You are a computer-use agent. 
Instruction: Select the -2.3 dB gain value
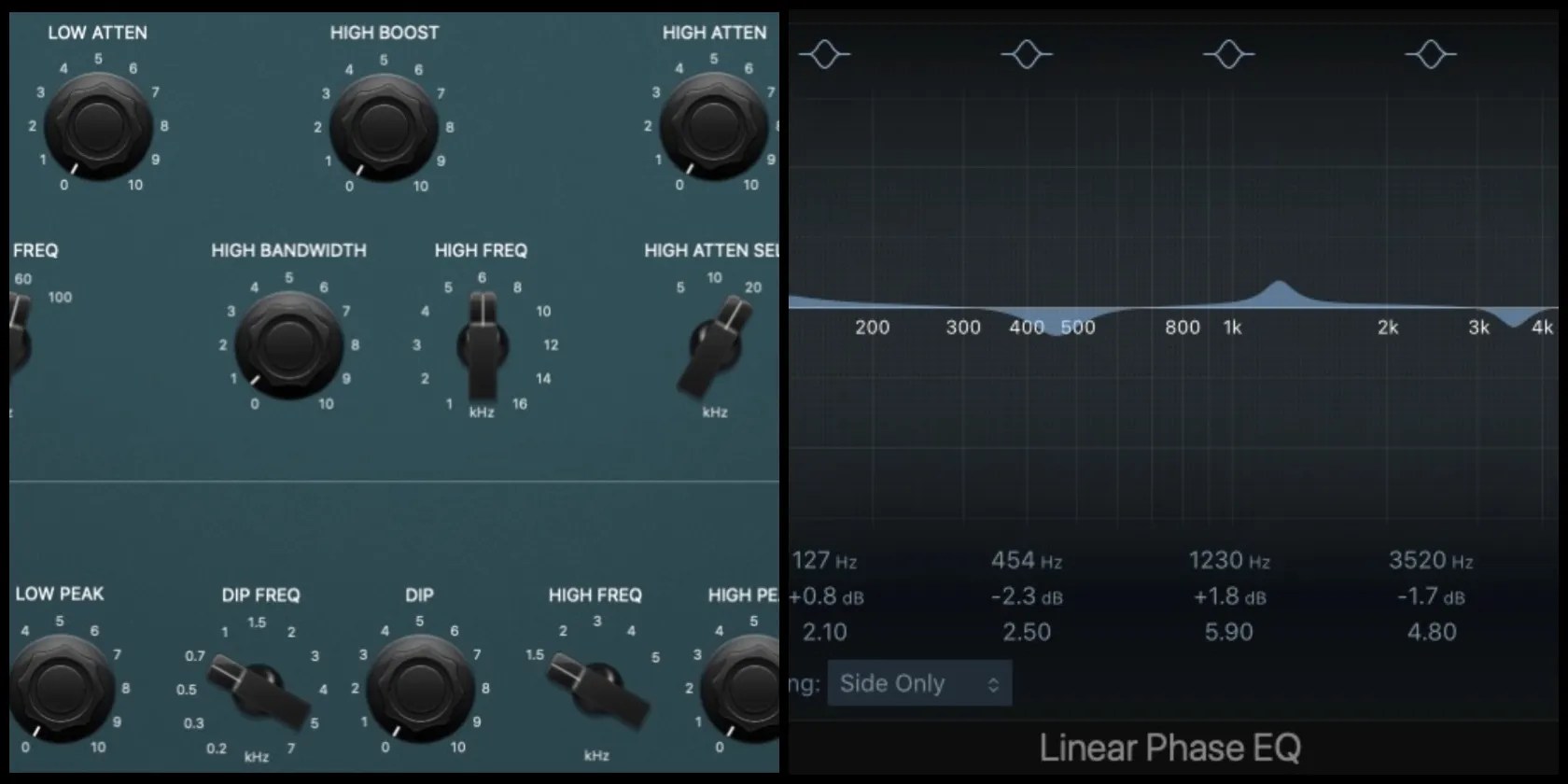(x=1027, y=596)
